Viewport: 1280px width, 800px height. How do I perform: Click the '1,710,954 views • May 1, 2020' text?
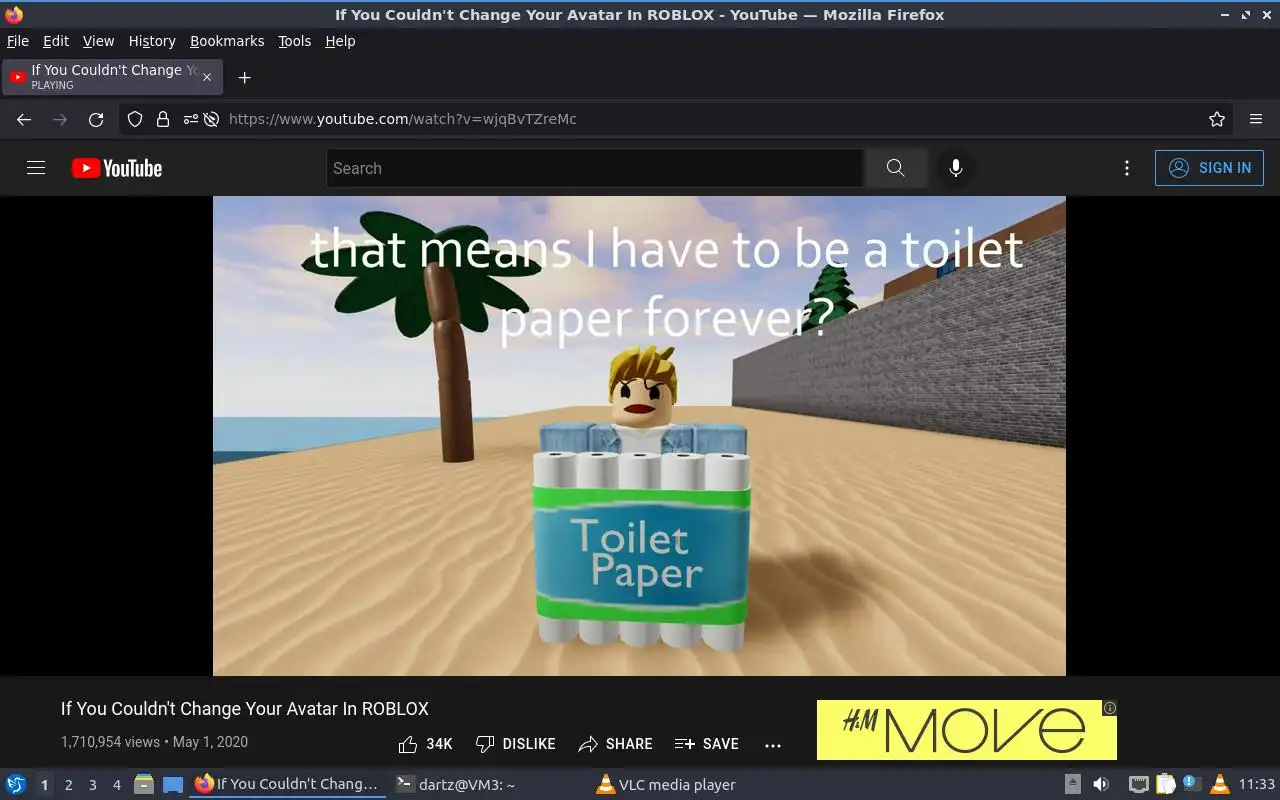[x=154, y=742]
